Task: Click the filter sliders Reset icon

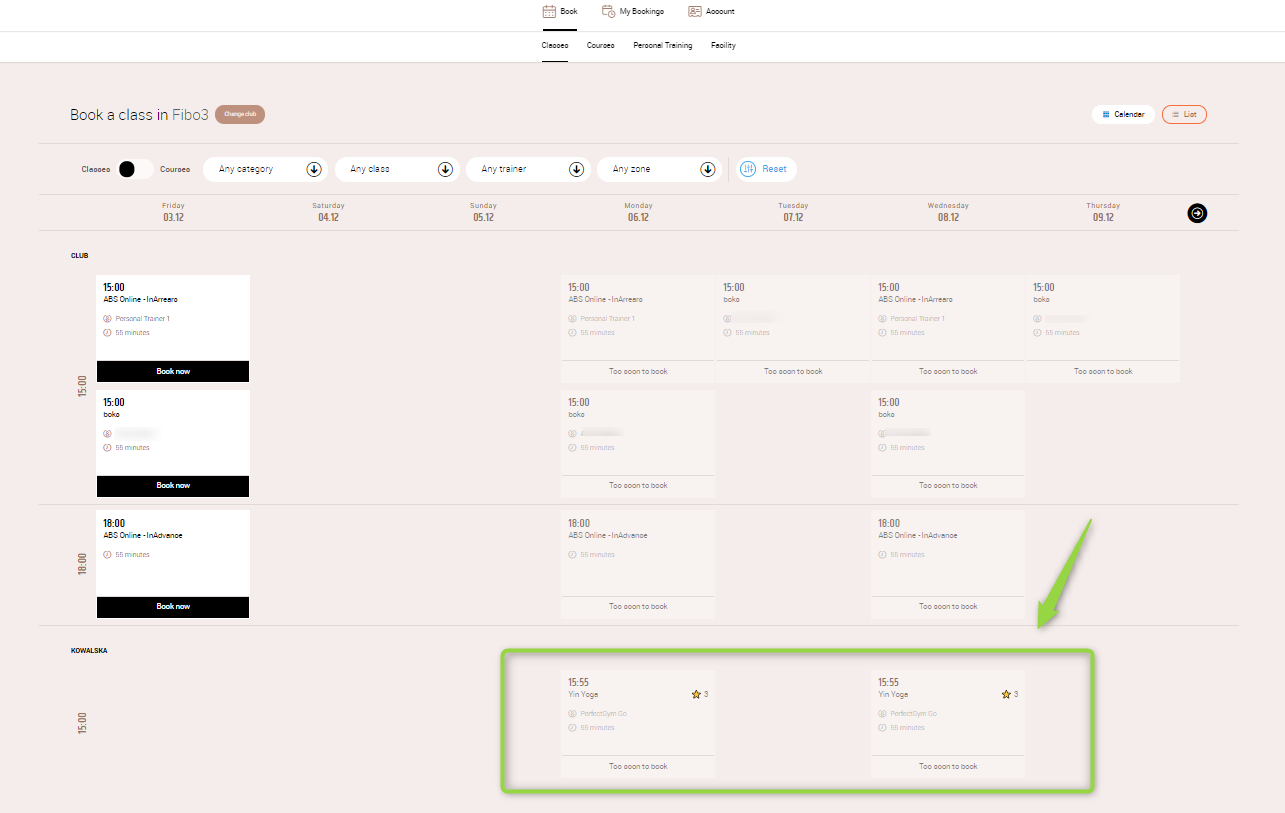Action: point(748,169)
